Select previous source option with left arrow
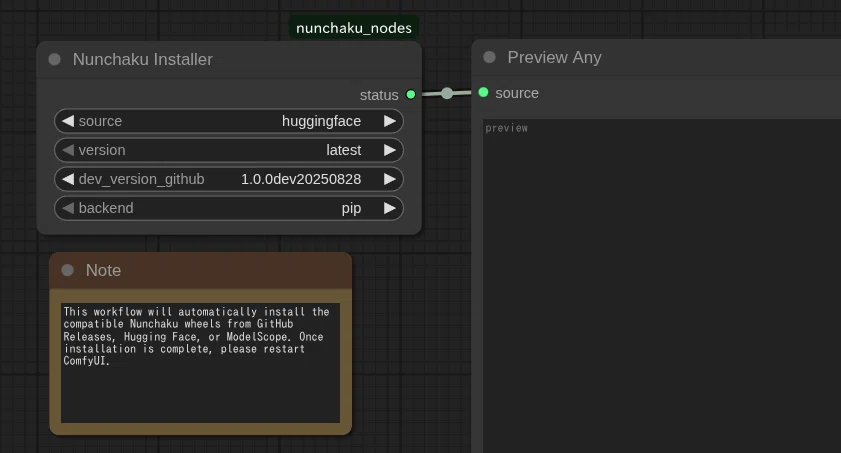 pos(68,121)
